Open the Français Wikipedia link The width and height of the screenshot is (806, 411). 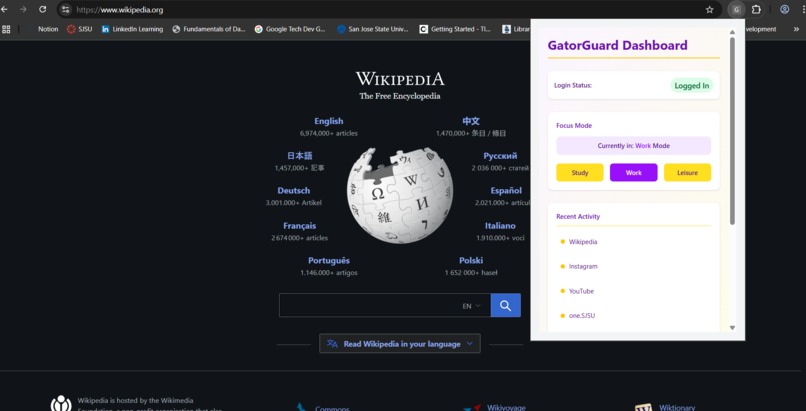(299, 226)
